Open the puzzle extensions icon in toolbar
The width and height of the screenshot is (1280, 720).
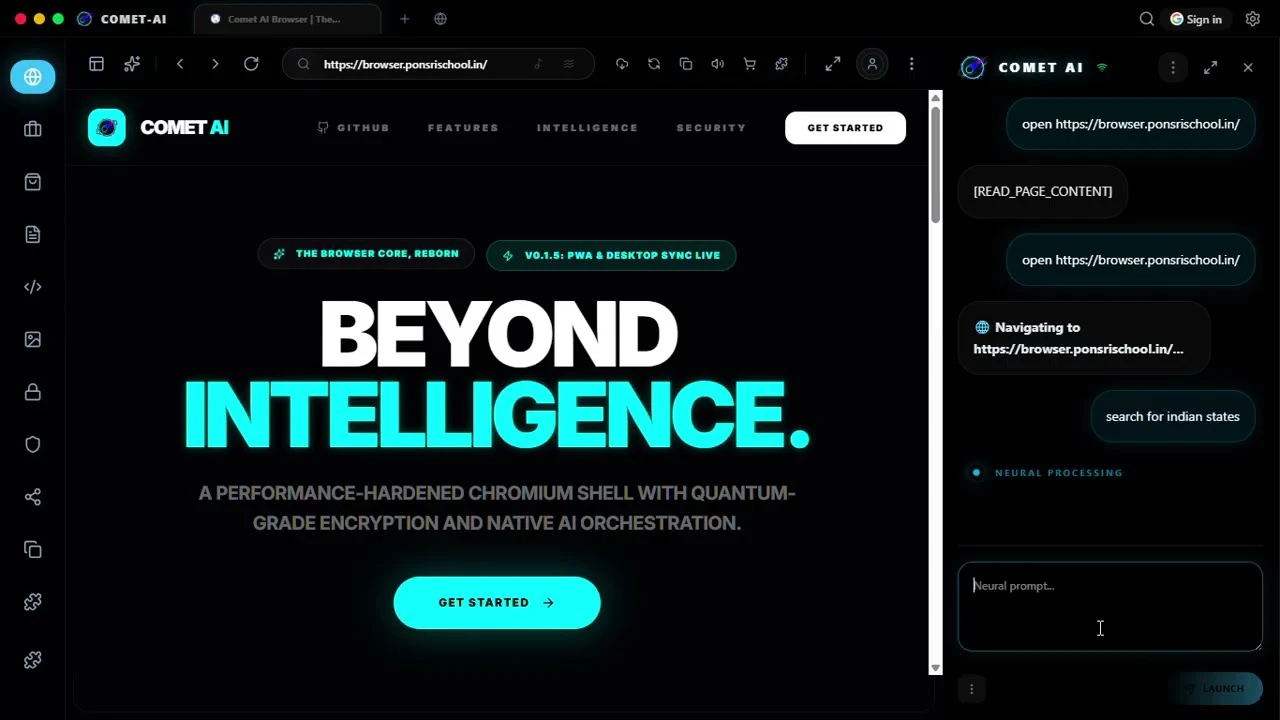click(x=782, y=64)
